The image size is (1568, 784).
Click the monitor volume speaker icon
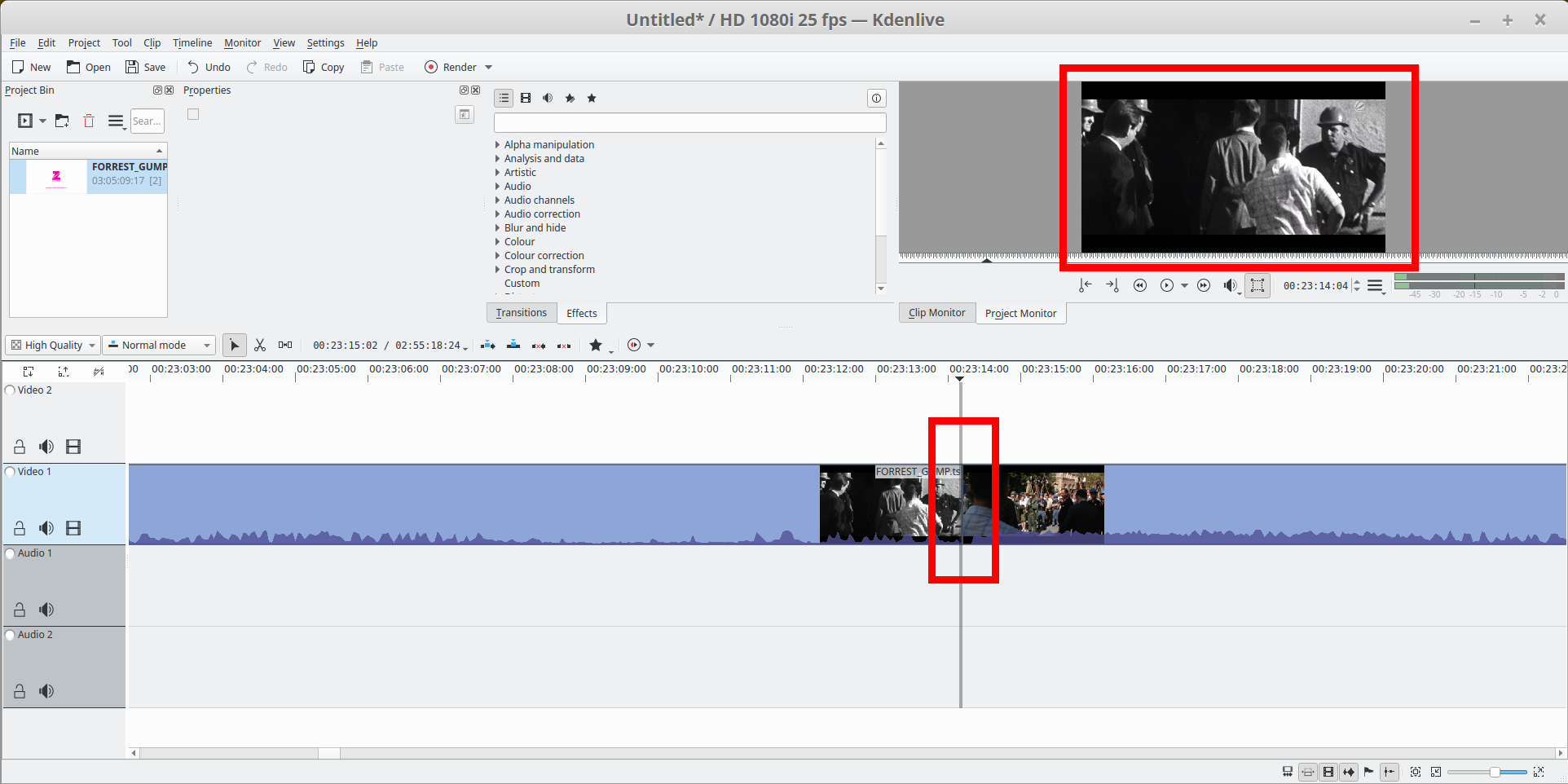point(1230,285)
